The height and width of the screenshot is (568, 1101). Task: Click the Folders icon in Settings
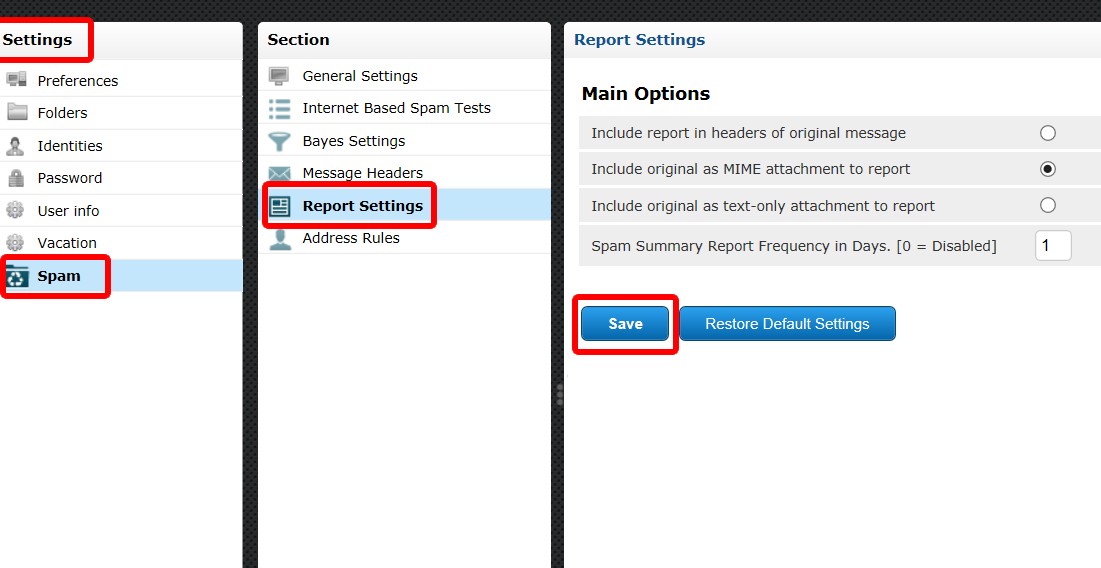(x=17, y=112)
